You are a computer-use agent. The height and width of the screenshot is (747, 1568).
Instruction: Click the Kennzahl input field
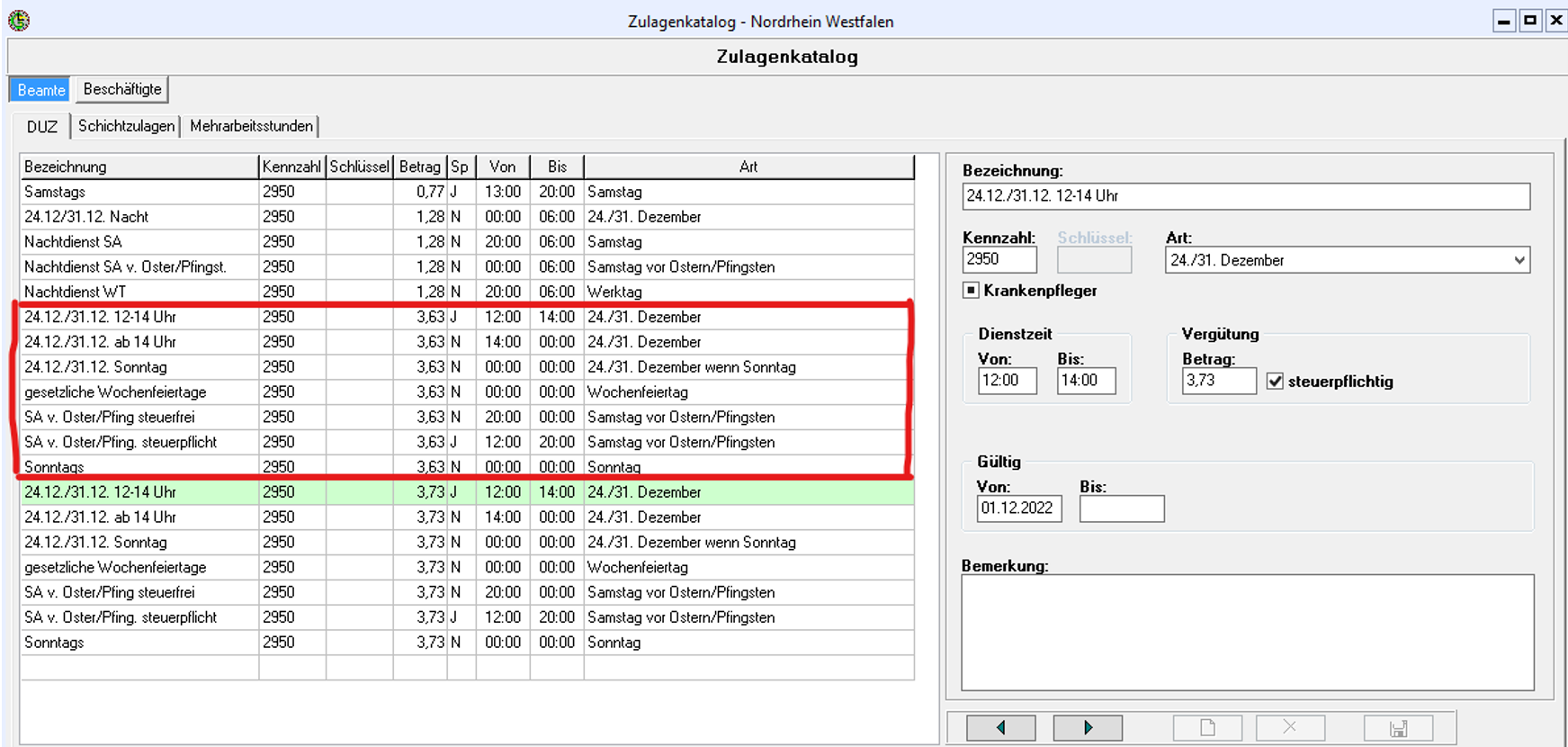click(x=999, y=259)
